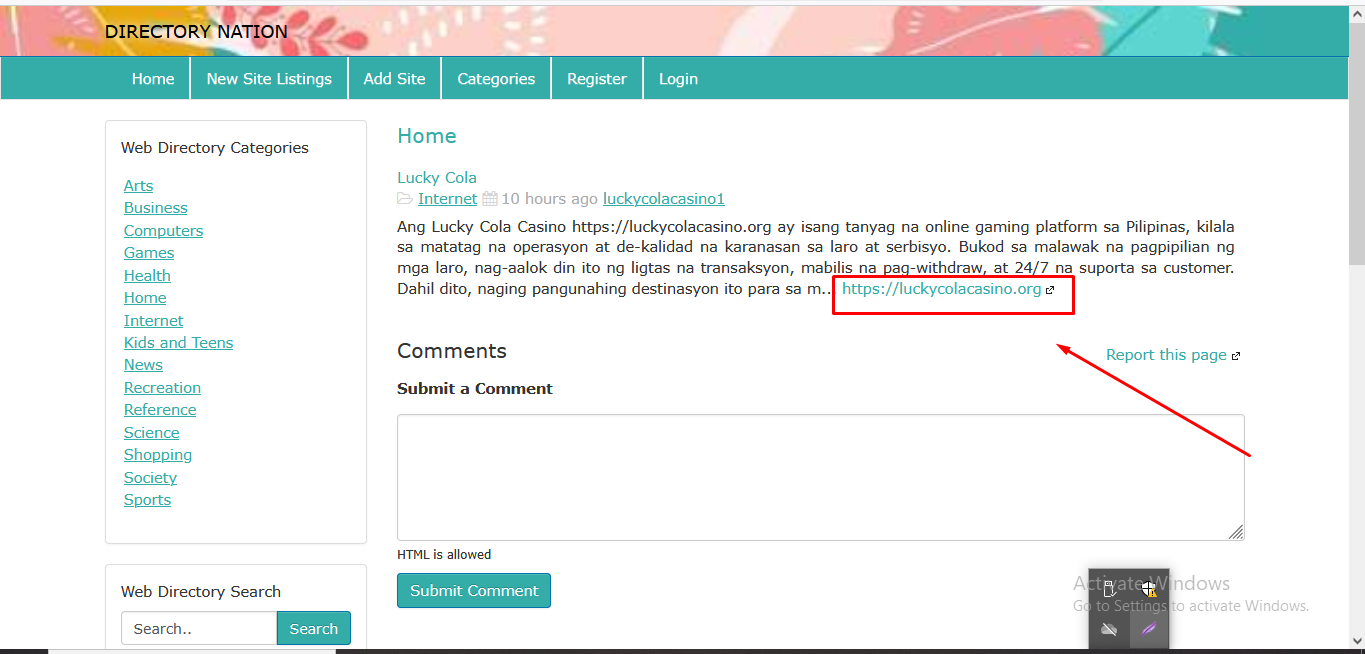Click external-link icon beside Report this page
The width and height of the screenshot is (1365, 654).
[1236, 356]
